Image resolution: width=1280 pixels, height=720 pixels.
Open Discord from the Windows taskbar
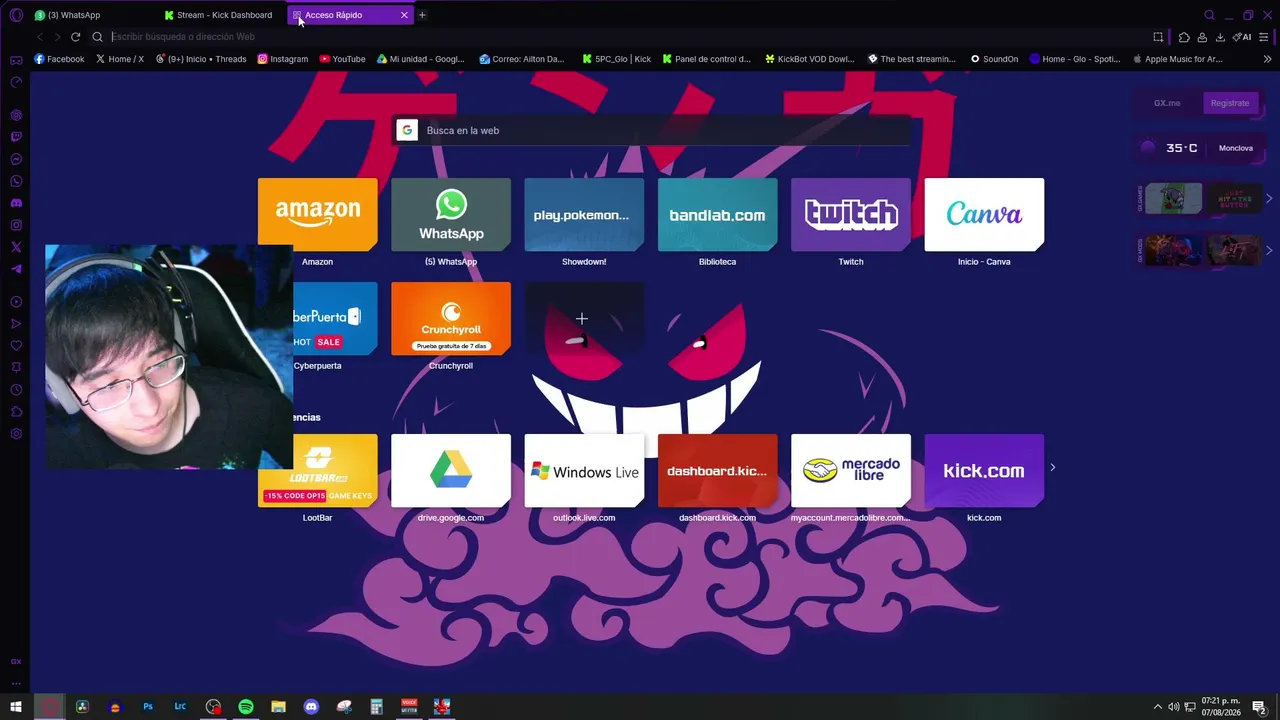coord(311,707)
